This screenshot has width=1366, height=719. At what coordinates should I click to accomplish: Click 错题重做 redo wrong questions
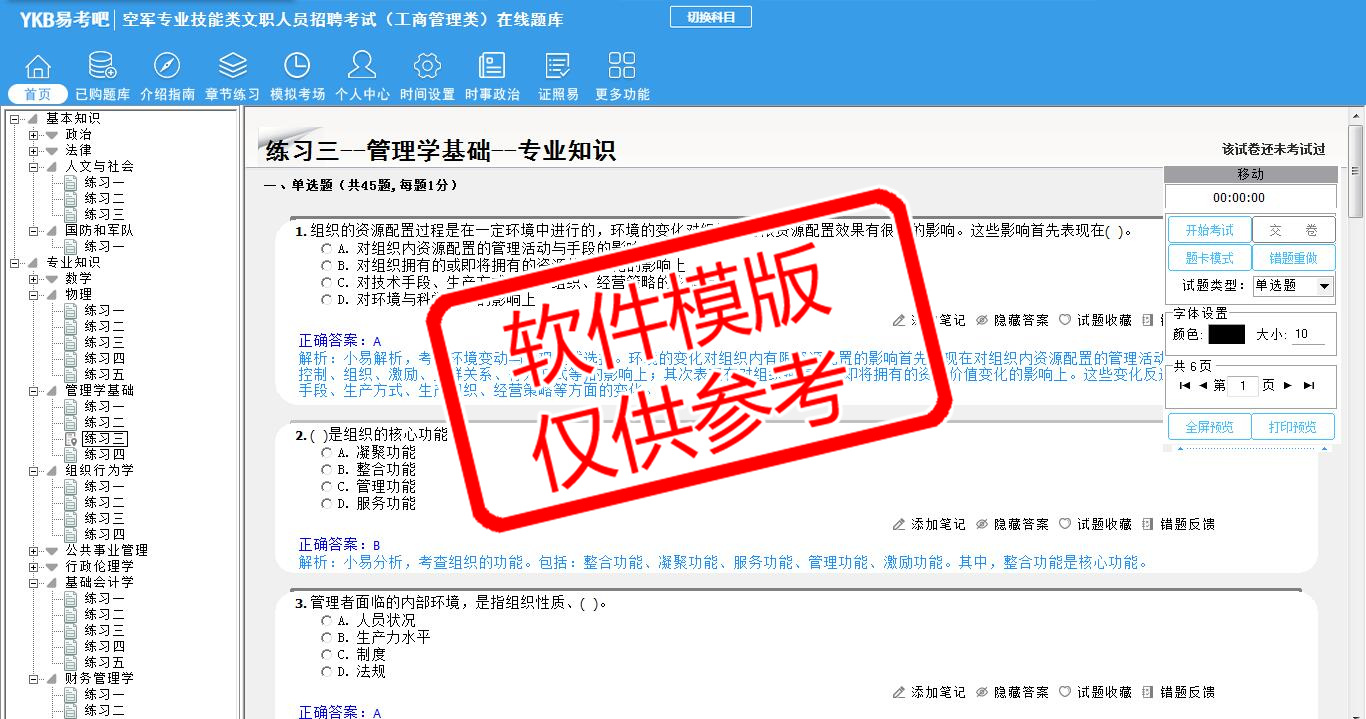pos(1293,258)
